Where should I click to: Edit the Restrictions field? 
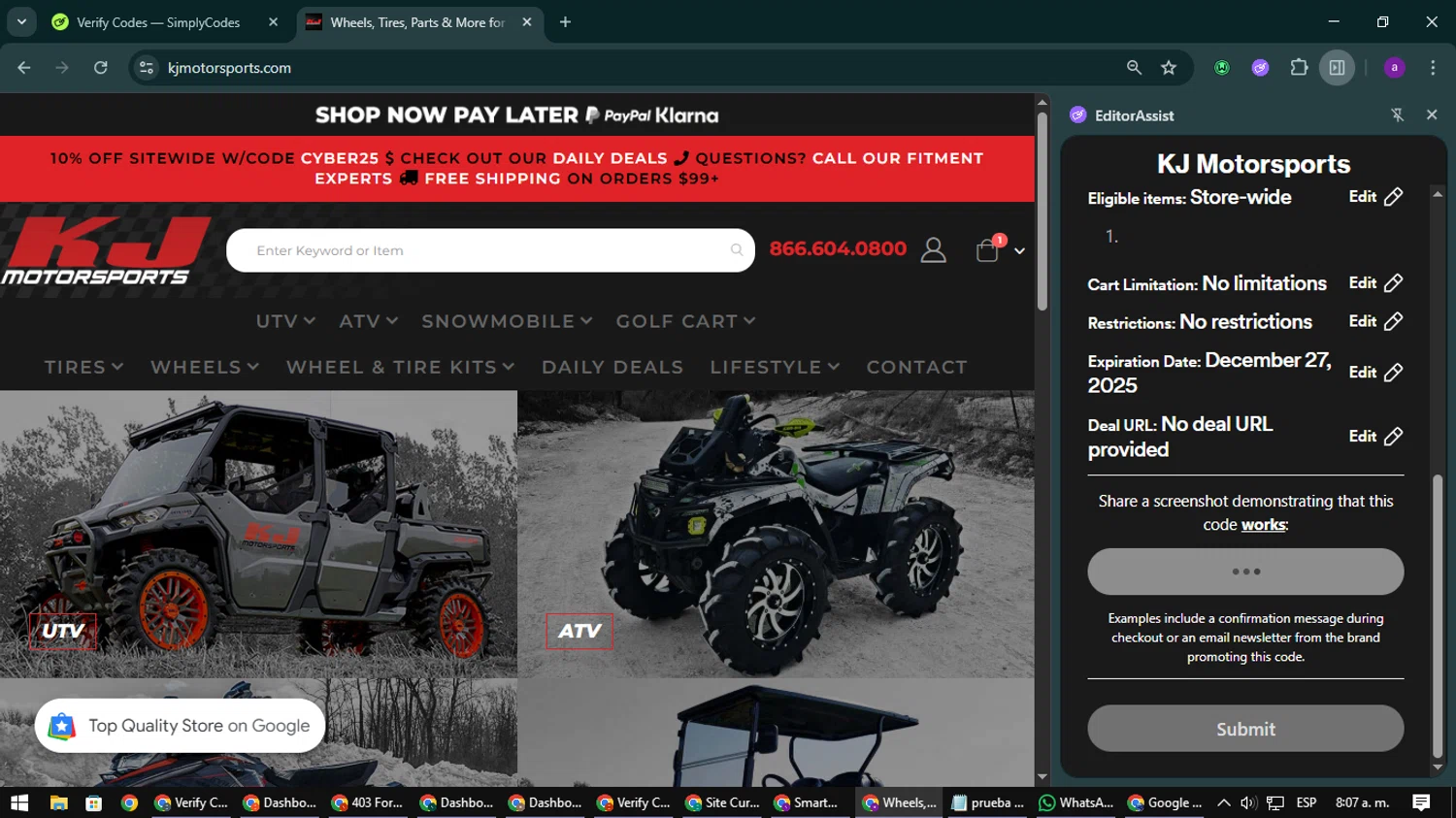(x=1375, y=321)
